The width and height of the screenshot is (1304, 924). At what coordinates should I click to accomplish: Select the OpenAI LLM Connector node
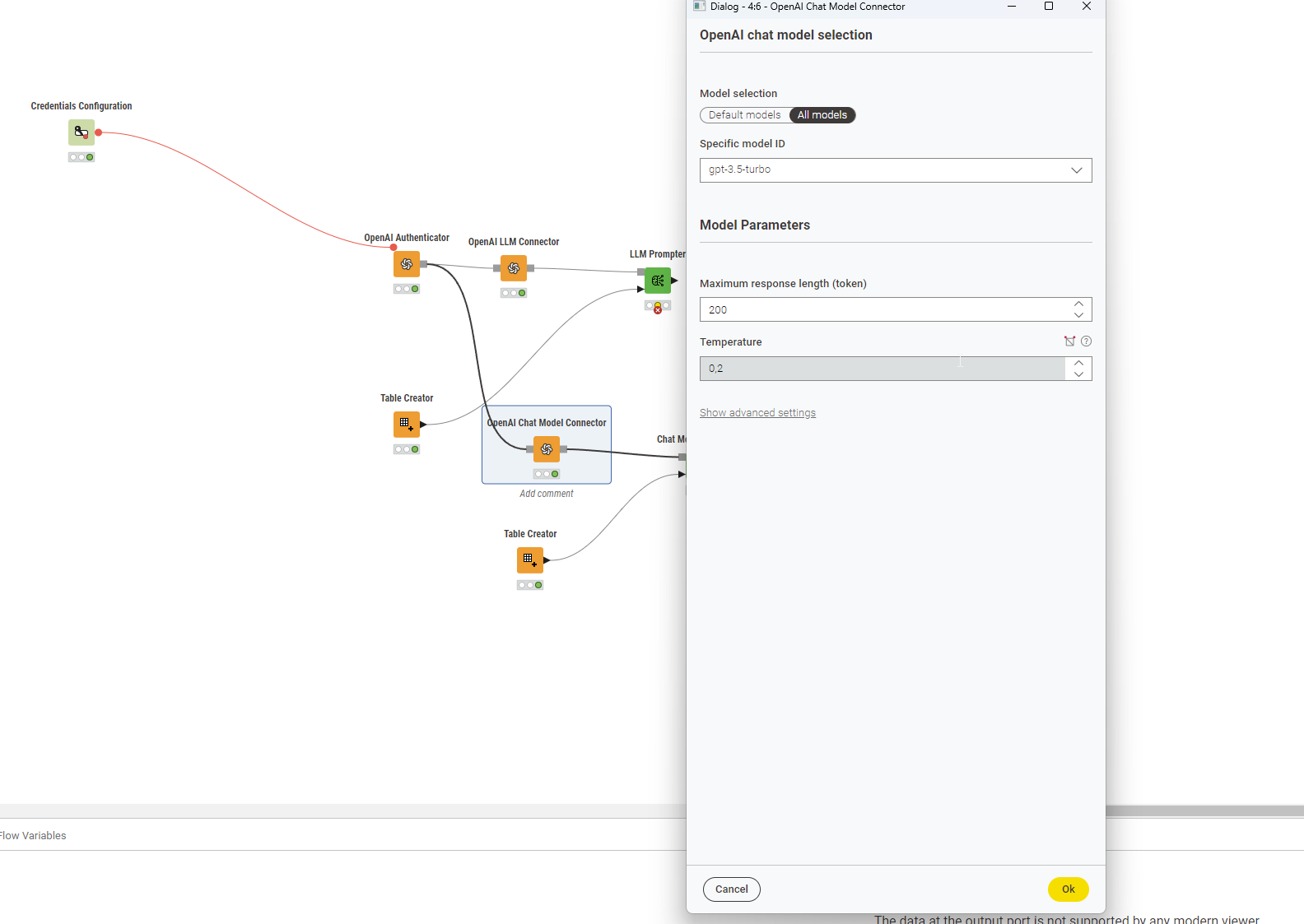tap(514, 268)
